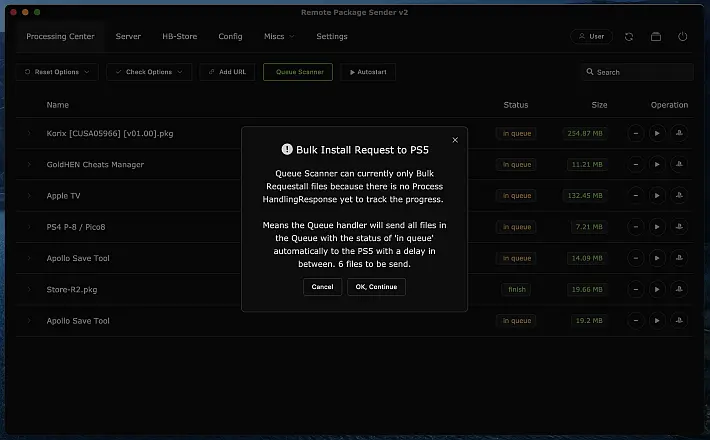Viewport: 710px width, 440px height.
Task: Click the Add URL button
Action: (227, 72)
